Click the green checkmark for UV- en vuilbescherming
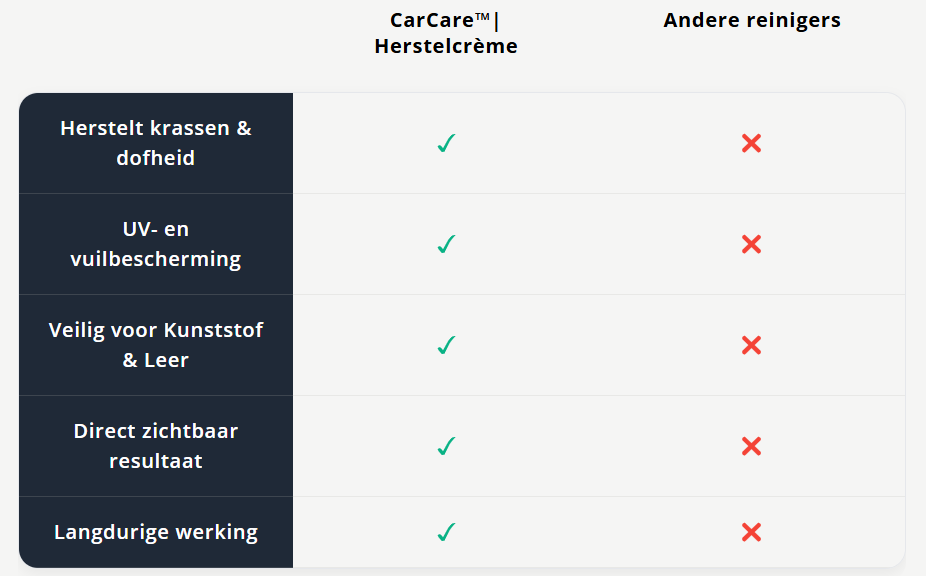The height and width of the screenshot is (576, 926). [446, 244]
